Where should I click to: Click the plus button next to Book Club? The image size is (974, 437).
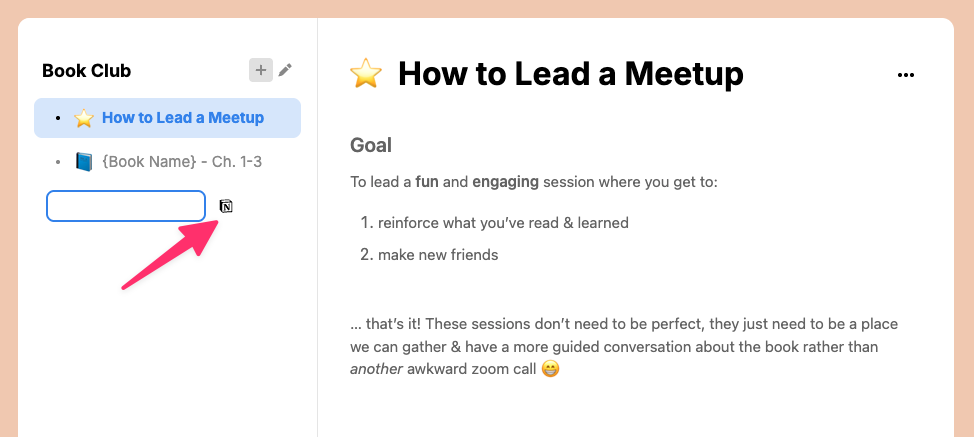click(x=261, y=70)
